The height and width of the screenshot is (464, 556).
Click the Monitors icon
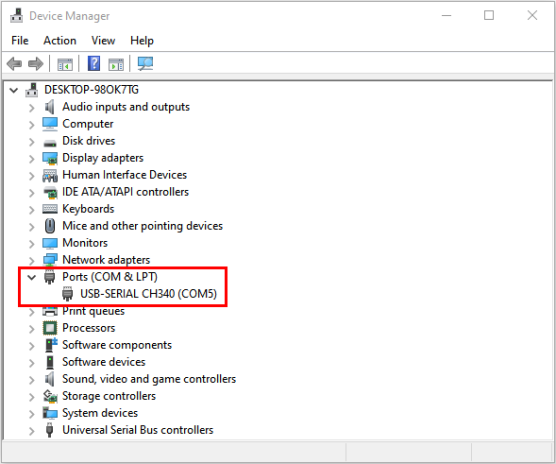tap(50, 243)
